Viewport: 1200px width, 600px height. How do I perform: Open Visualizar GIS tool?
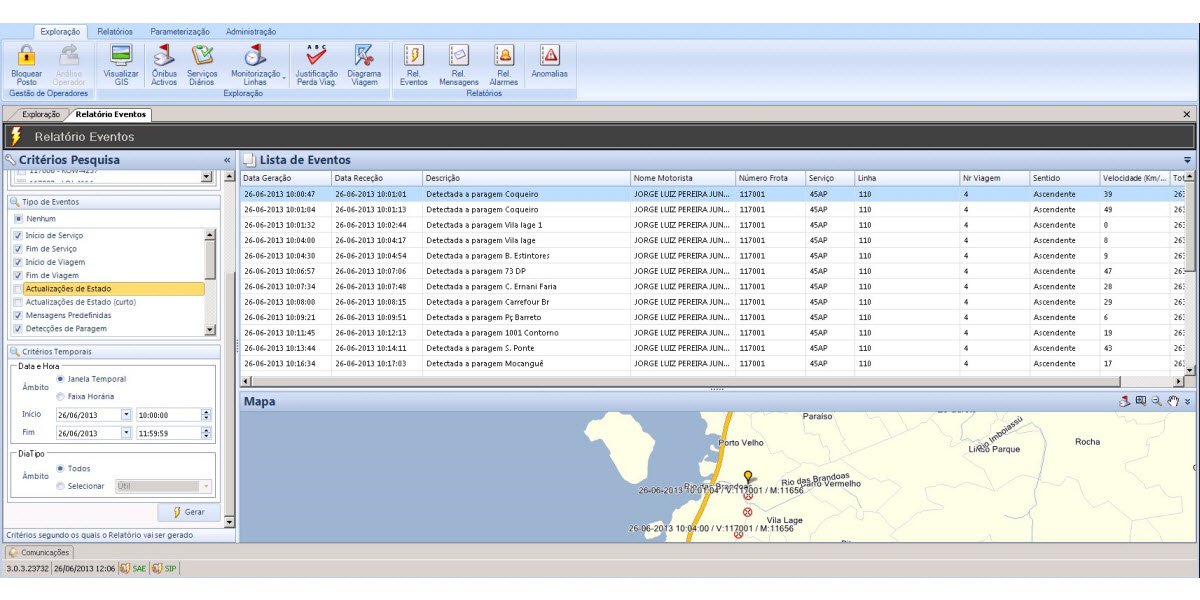coord(121,57)
